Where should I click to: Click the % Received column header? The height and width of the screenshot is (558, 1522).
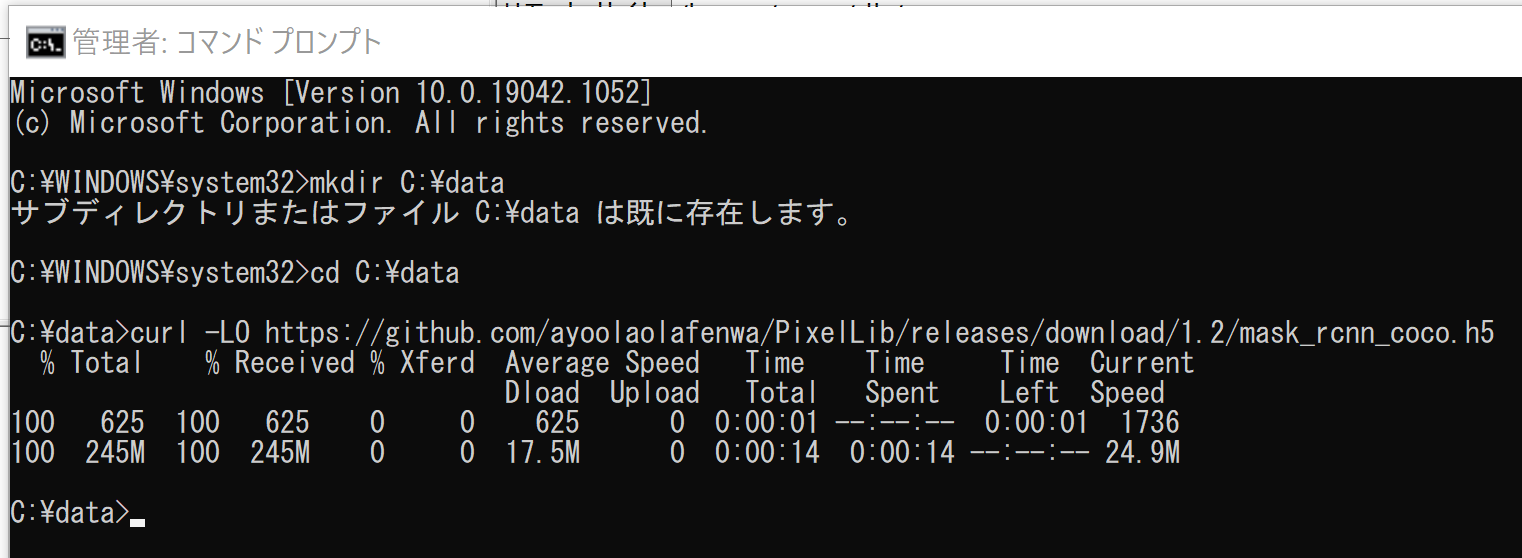[280, 362]
